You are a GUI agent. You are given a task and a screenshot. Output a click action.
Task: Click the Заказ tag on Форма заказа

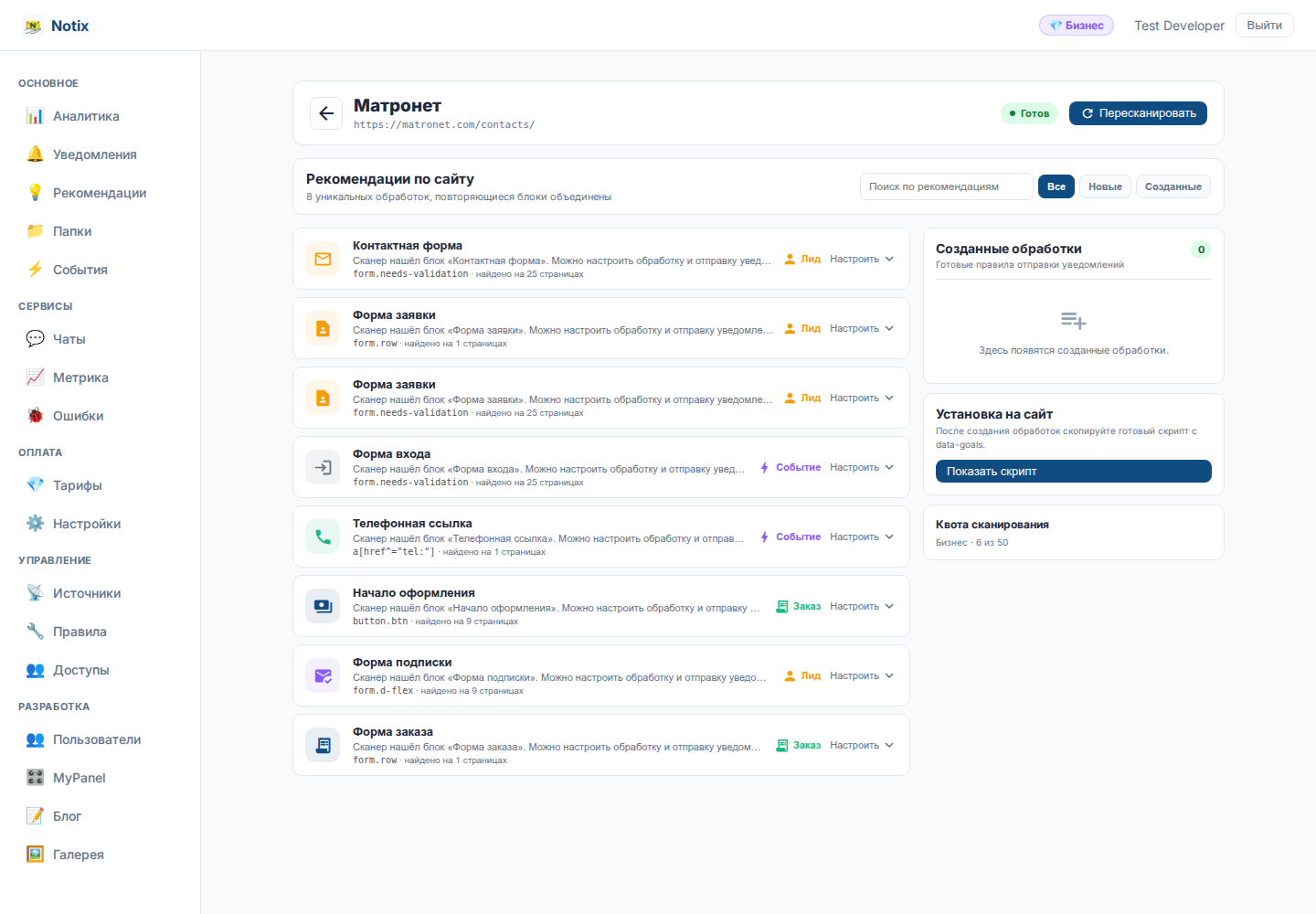pos(798,746)
